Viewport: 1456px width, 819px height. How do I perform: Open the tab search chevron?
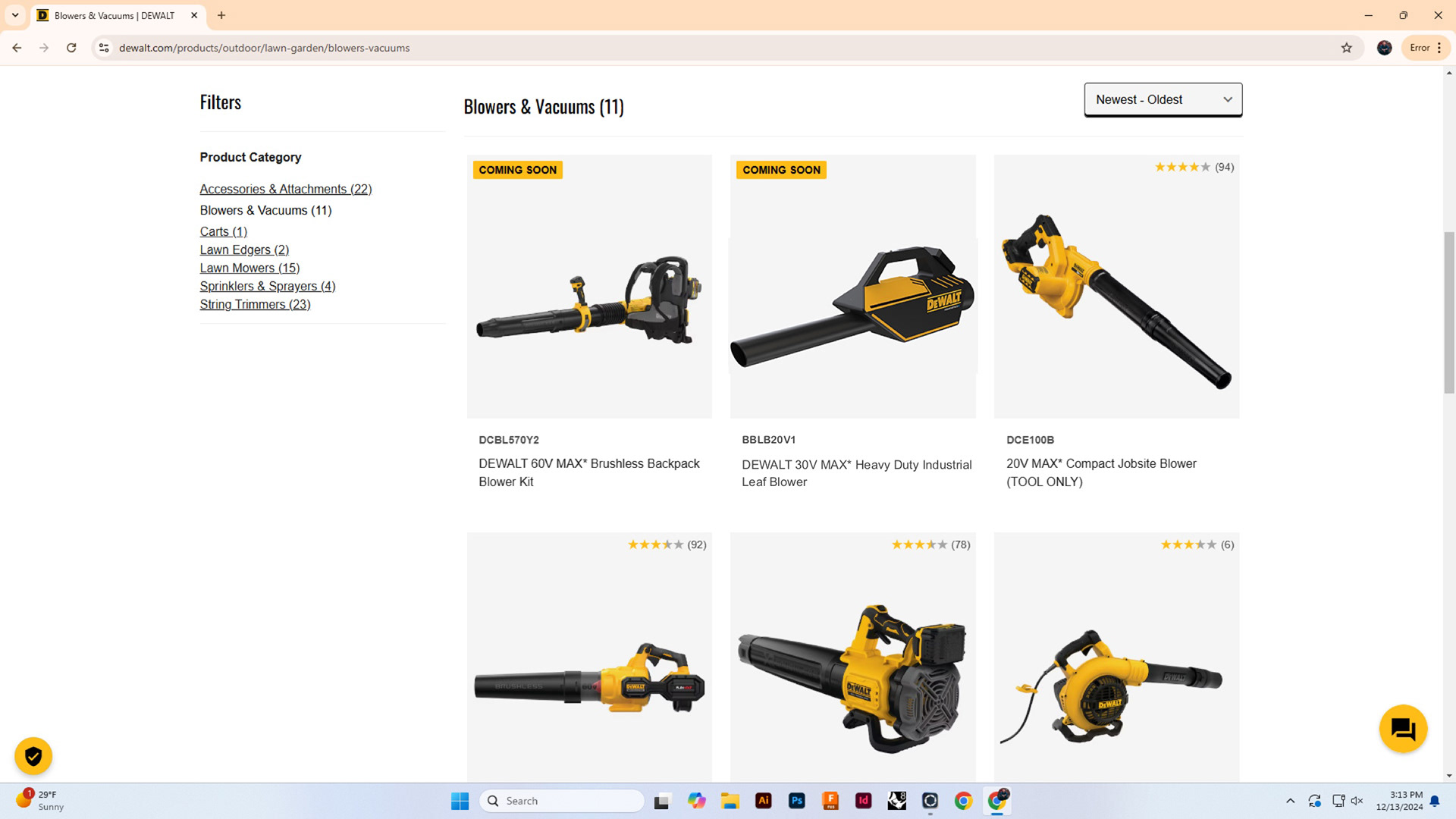[x=15, y=15]
